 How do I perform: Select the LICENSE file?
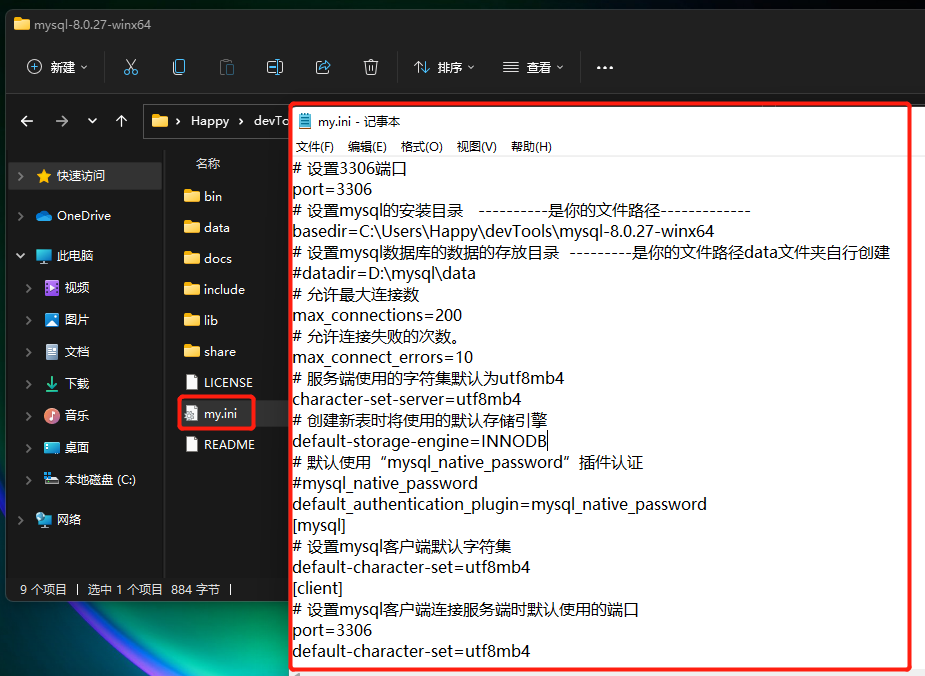point(219,382)
